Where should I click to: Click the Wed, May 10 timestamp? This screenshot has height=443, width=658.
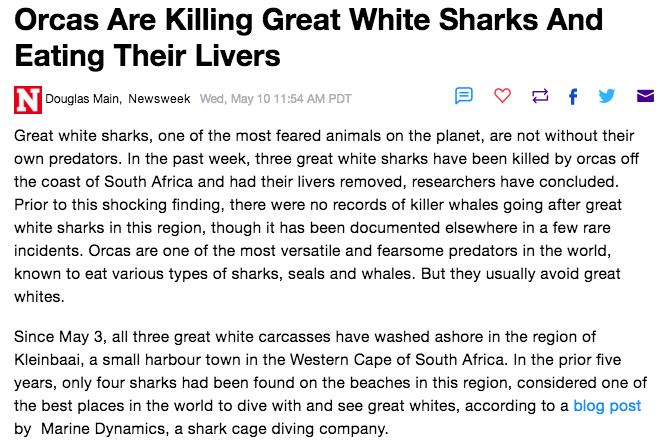point(275,99)
